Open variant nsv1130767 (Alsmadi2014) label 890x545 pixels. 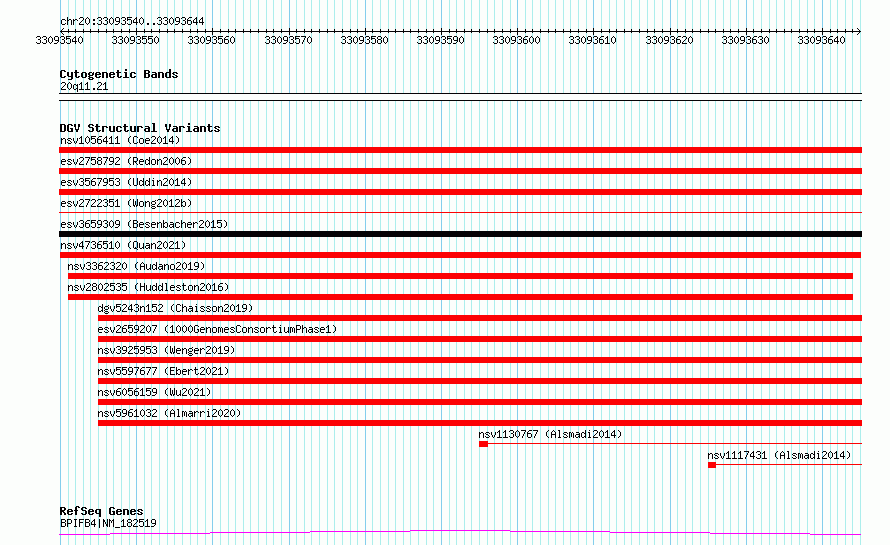coord(550,434)
